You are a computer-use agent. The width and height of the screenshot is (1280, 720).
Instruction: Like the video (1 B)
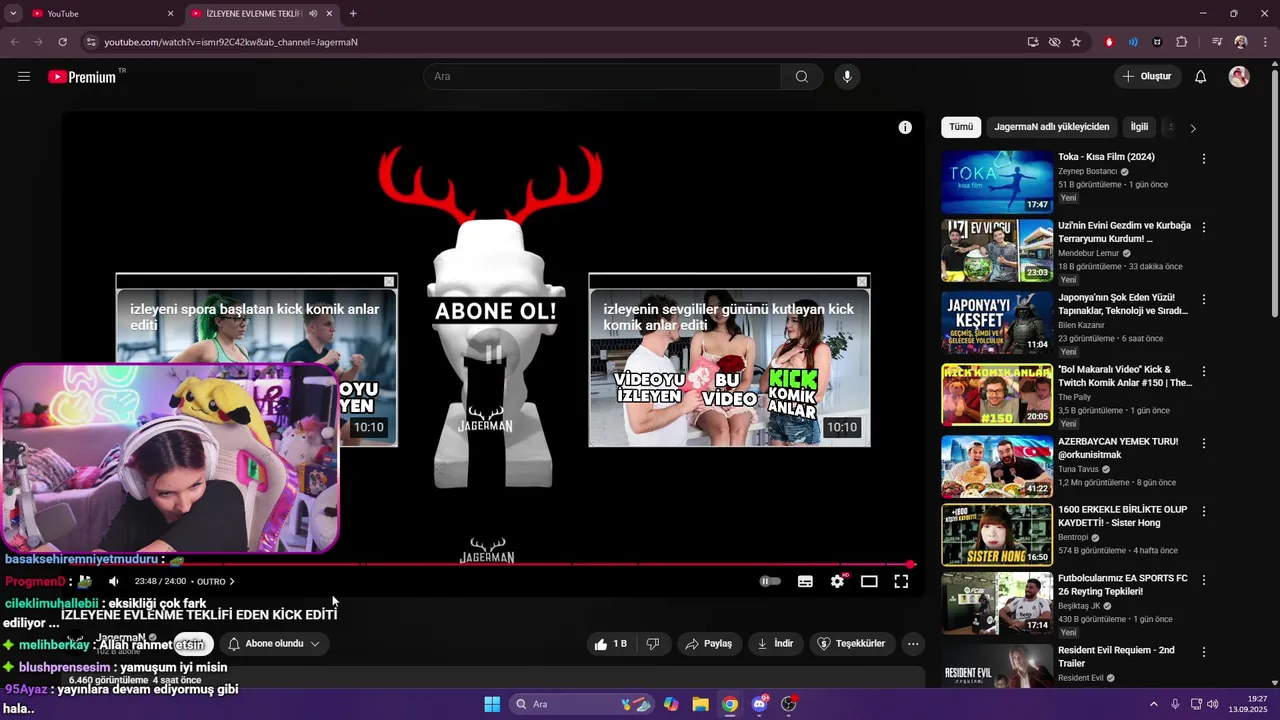pos(610,644)
